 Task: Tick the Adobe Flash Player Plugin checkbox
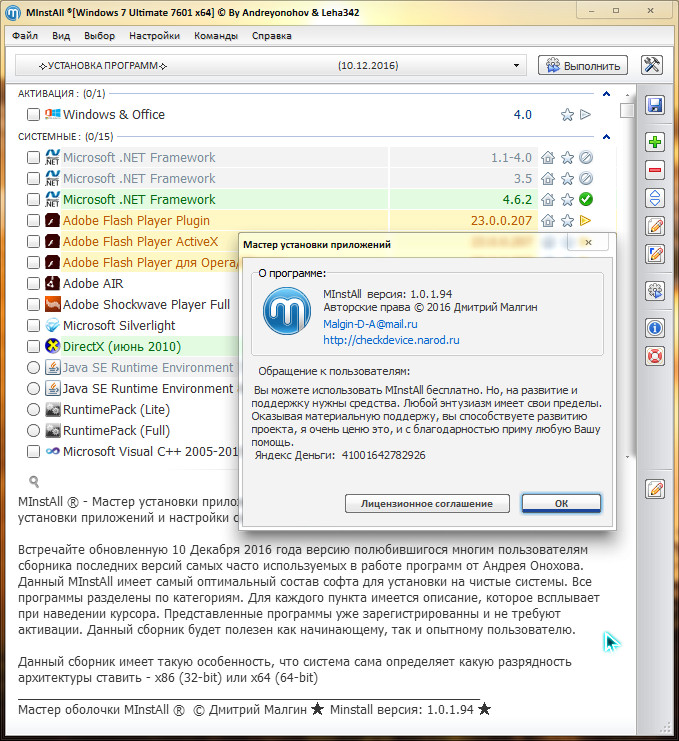point(34,220)
